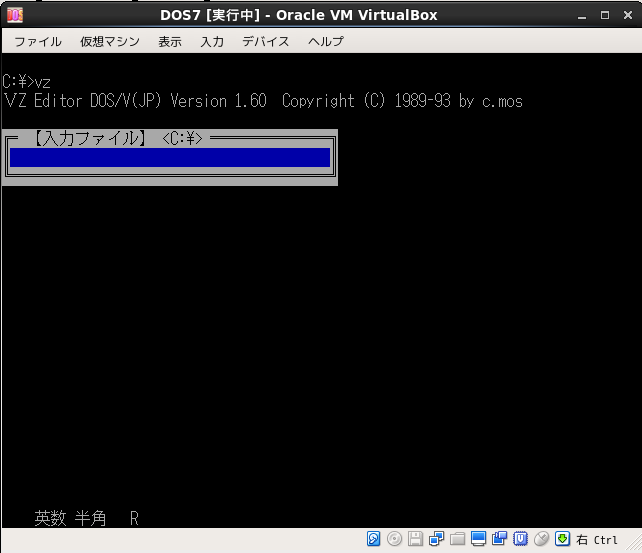
Task: Minimize the VirtualBox window
Action: point(582,16)
